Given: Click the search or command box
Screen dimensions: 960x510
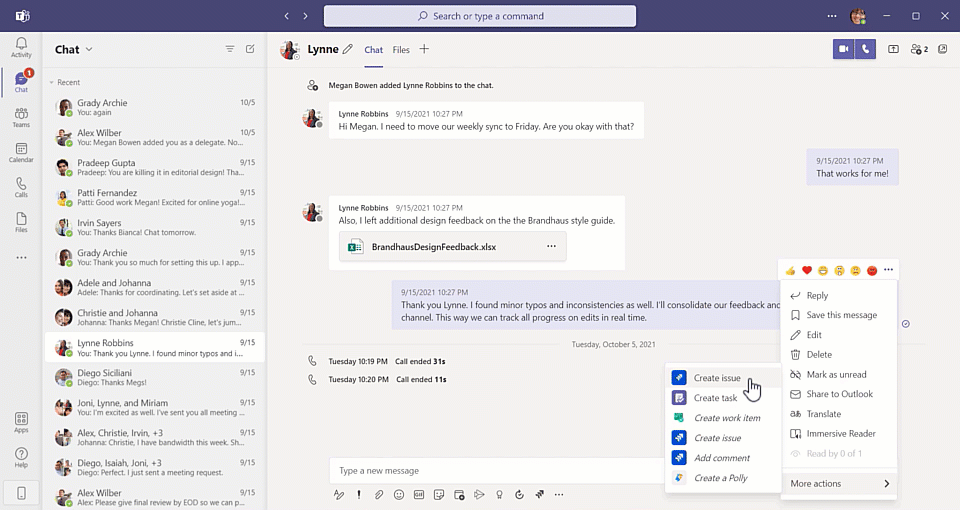Looking at the screenshot, I should tap(480, 16).
